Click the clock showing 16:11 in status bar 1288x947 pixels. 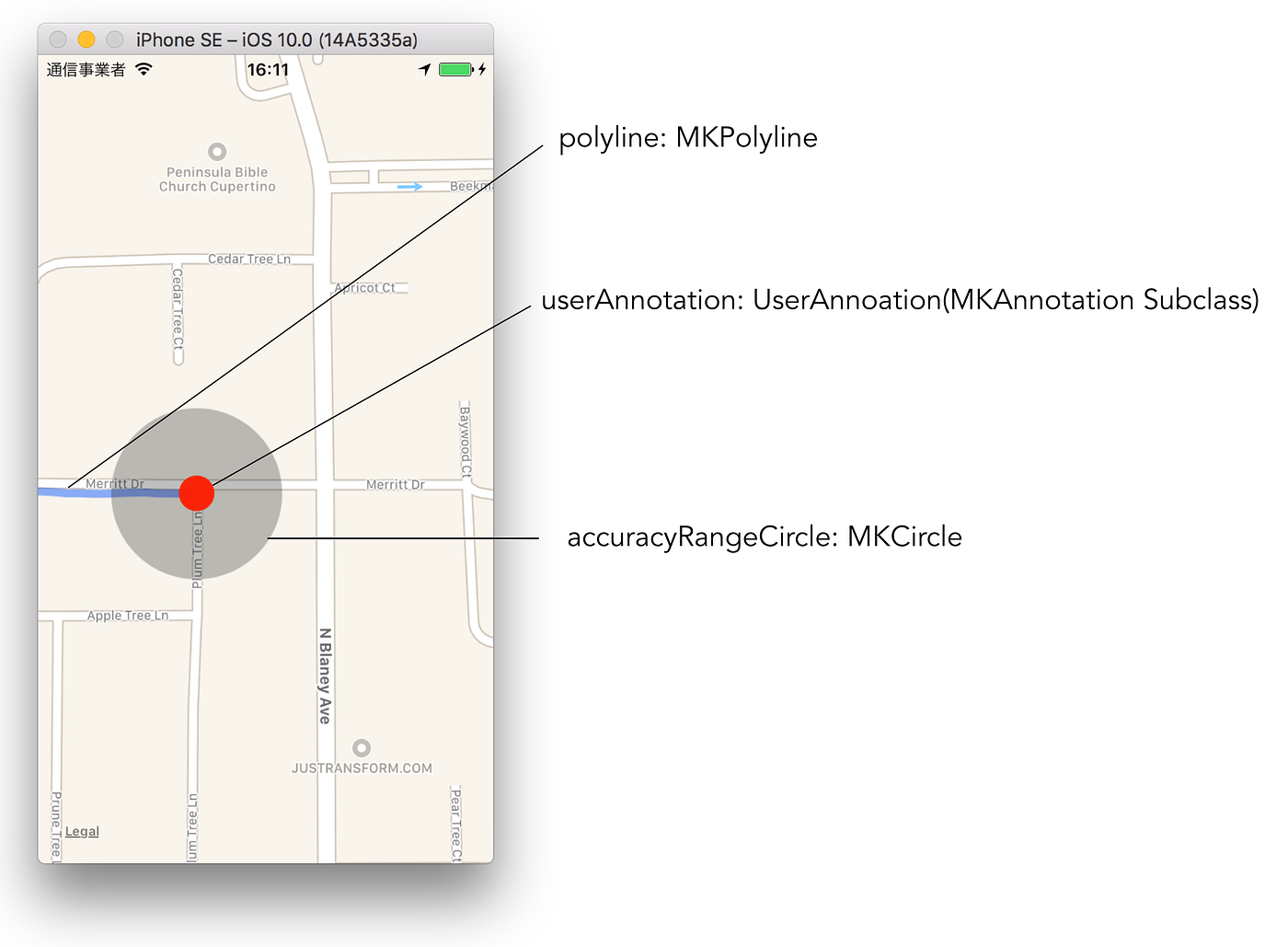pyautogui.click(x=268, y=68)
